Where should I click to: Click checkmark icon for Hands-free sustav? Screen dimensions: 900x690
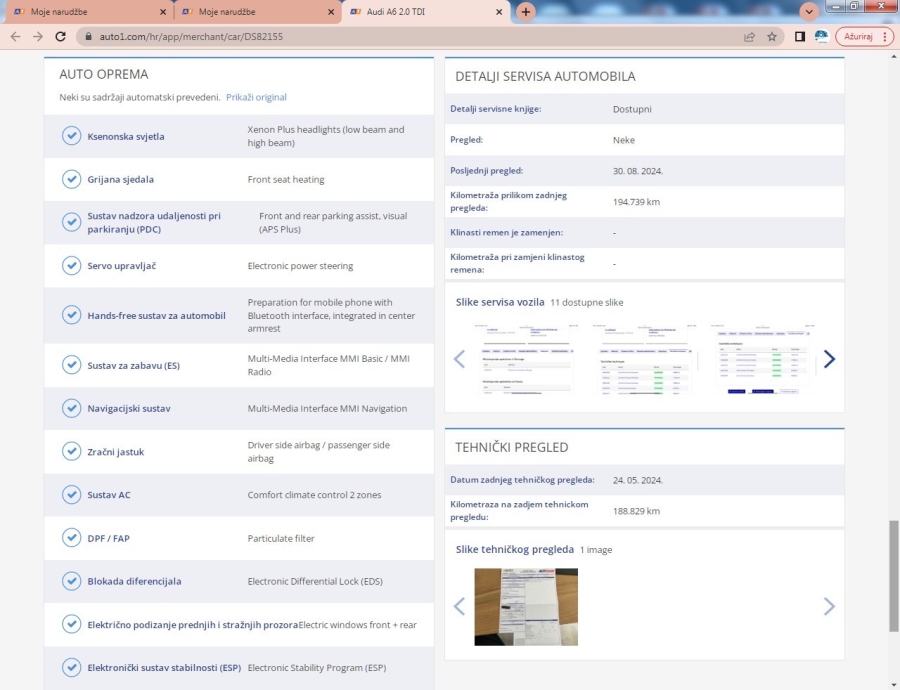click(71, 315)
